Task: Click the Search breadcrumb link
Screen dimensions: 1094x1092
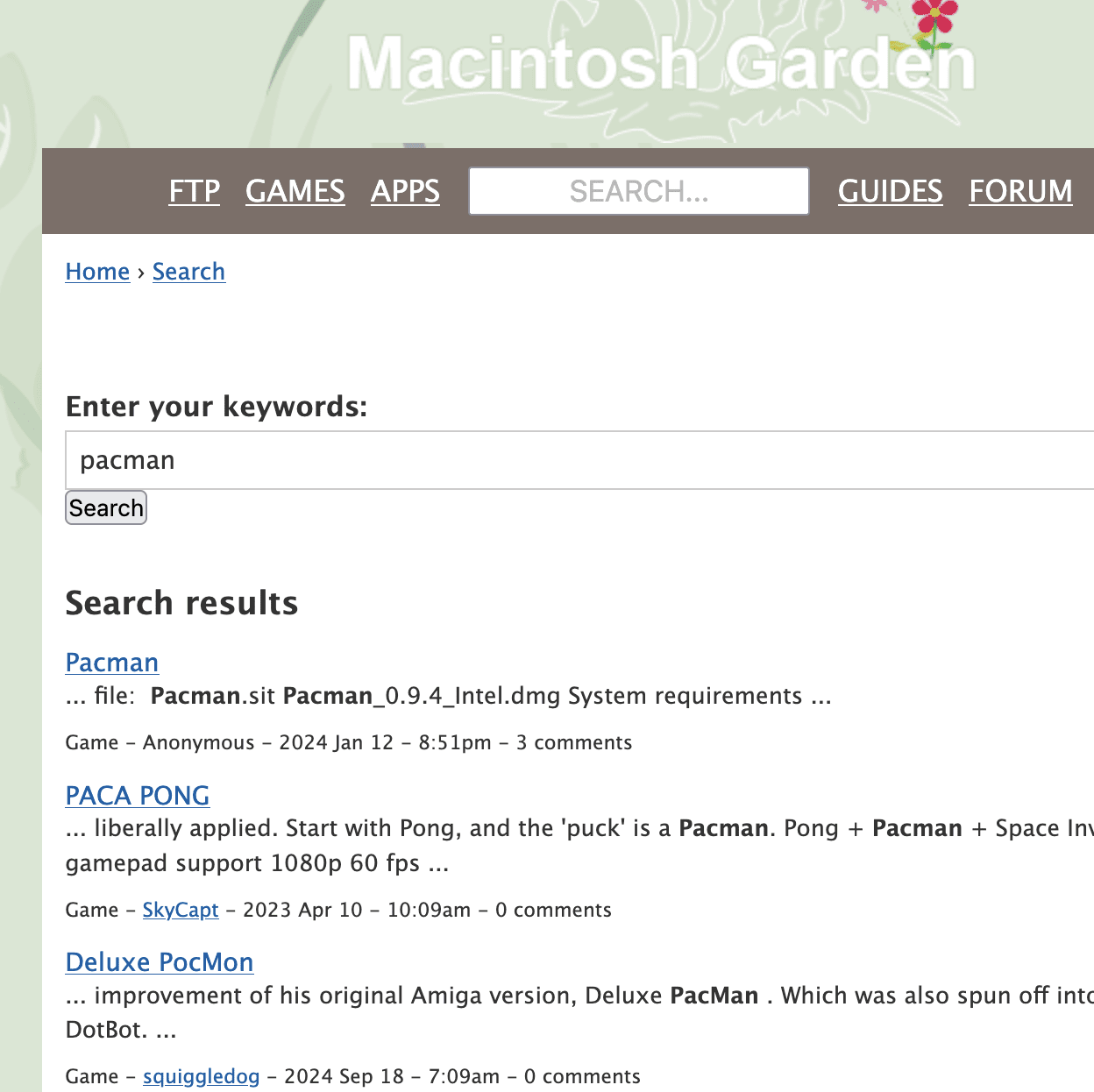Action: tap(188, 272)
